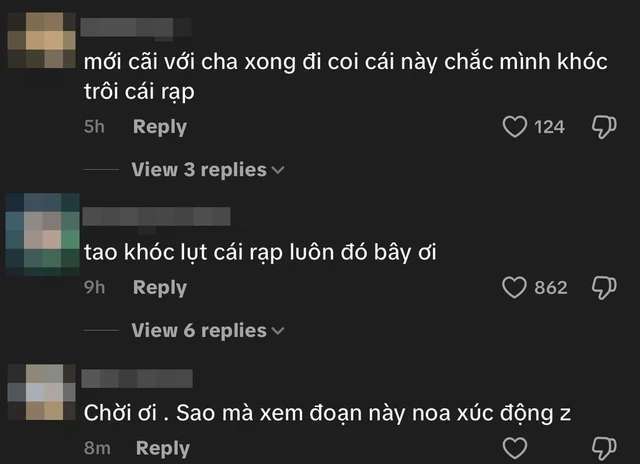This screenshot has height=464, width=640.
Task: Click the comment text "tao khóc lụt cái rạp"
Action: tap(261, 254)
